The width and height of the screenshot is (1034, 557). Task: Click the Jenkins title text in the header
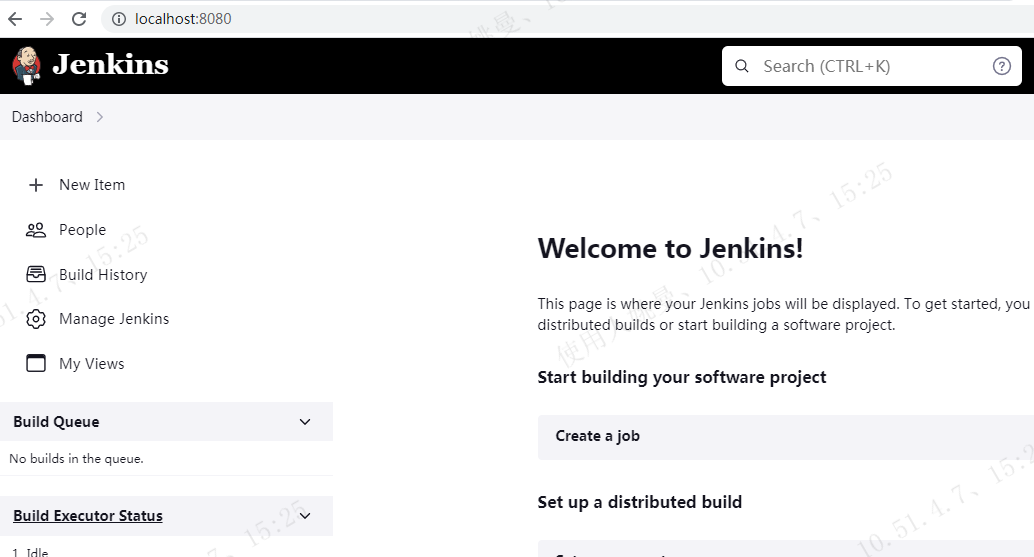pos(110,65)
